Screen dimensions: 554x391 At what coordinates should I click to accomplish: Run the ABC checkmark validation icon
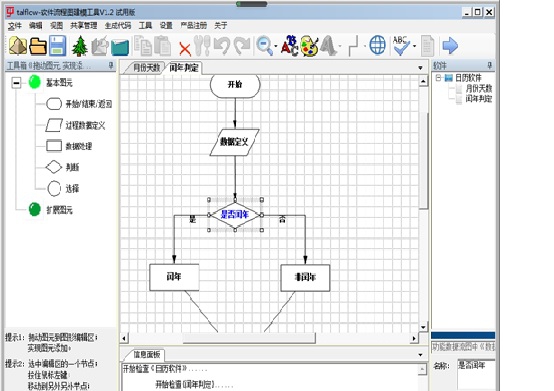[401, 46]
